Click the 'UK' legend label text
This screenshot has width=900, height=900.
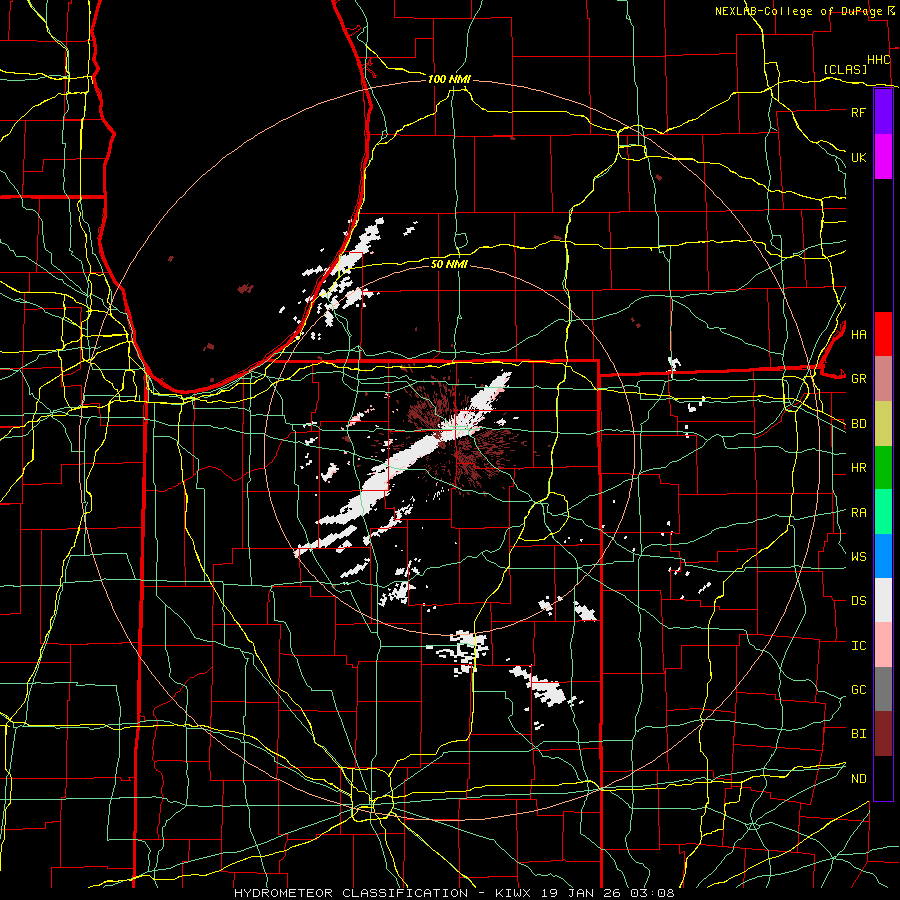(x=858, y=157)
